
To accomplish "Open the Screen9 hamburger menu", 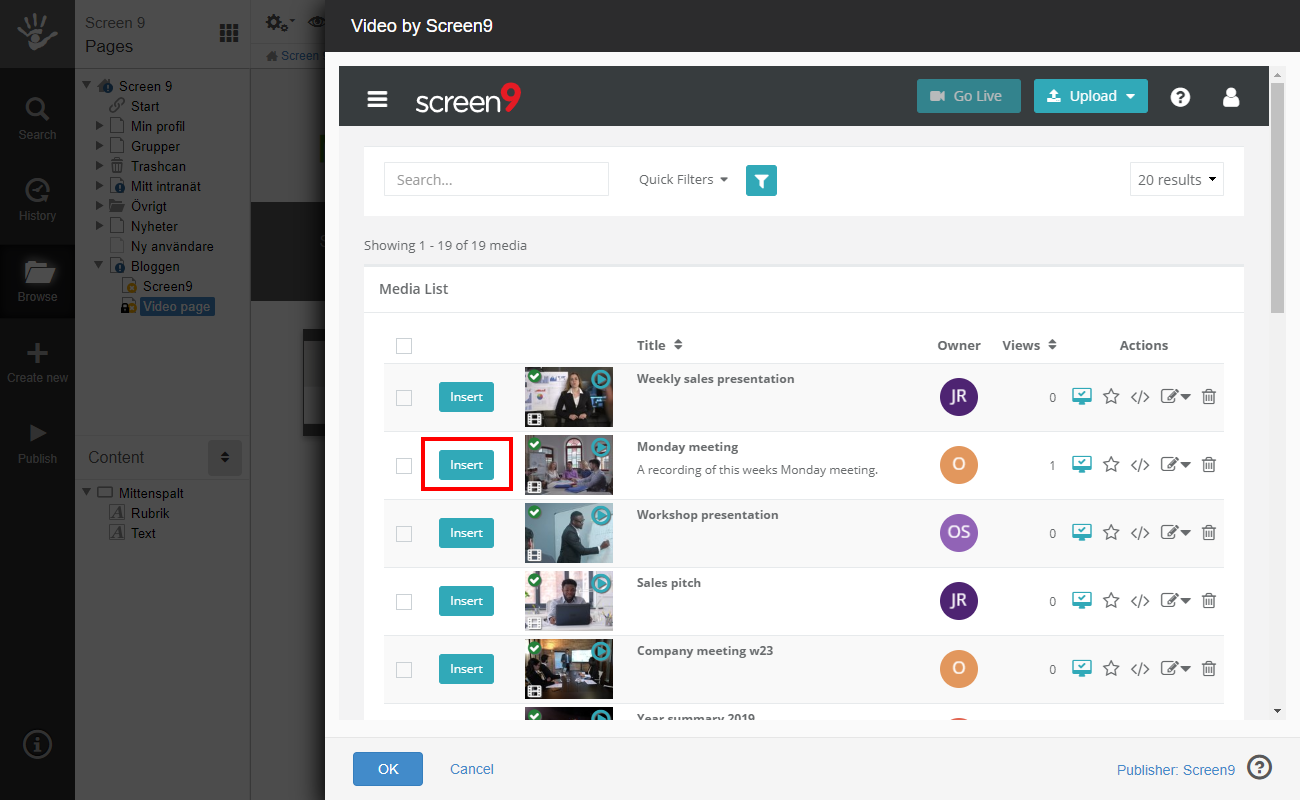I will click(377, 96).
